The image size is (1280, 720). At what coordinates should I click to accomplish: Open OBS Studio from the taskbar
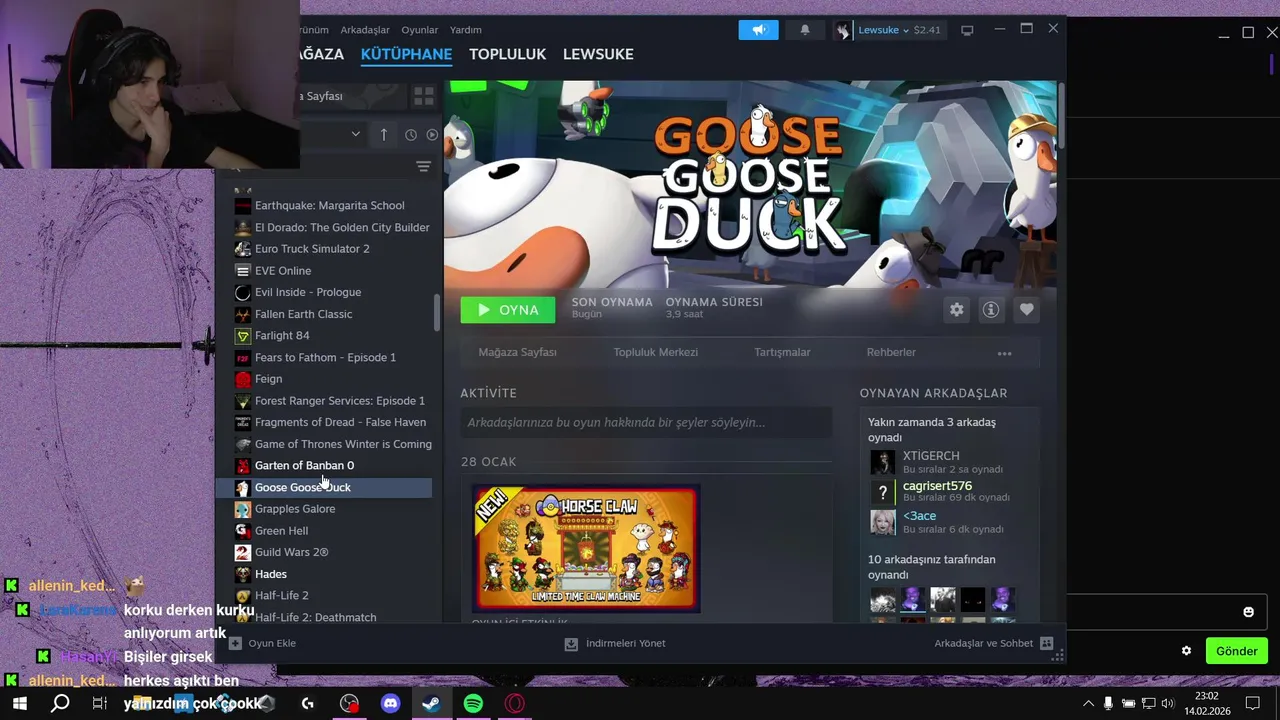tap(349, 704)
